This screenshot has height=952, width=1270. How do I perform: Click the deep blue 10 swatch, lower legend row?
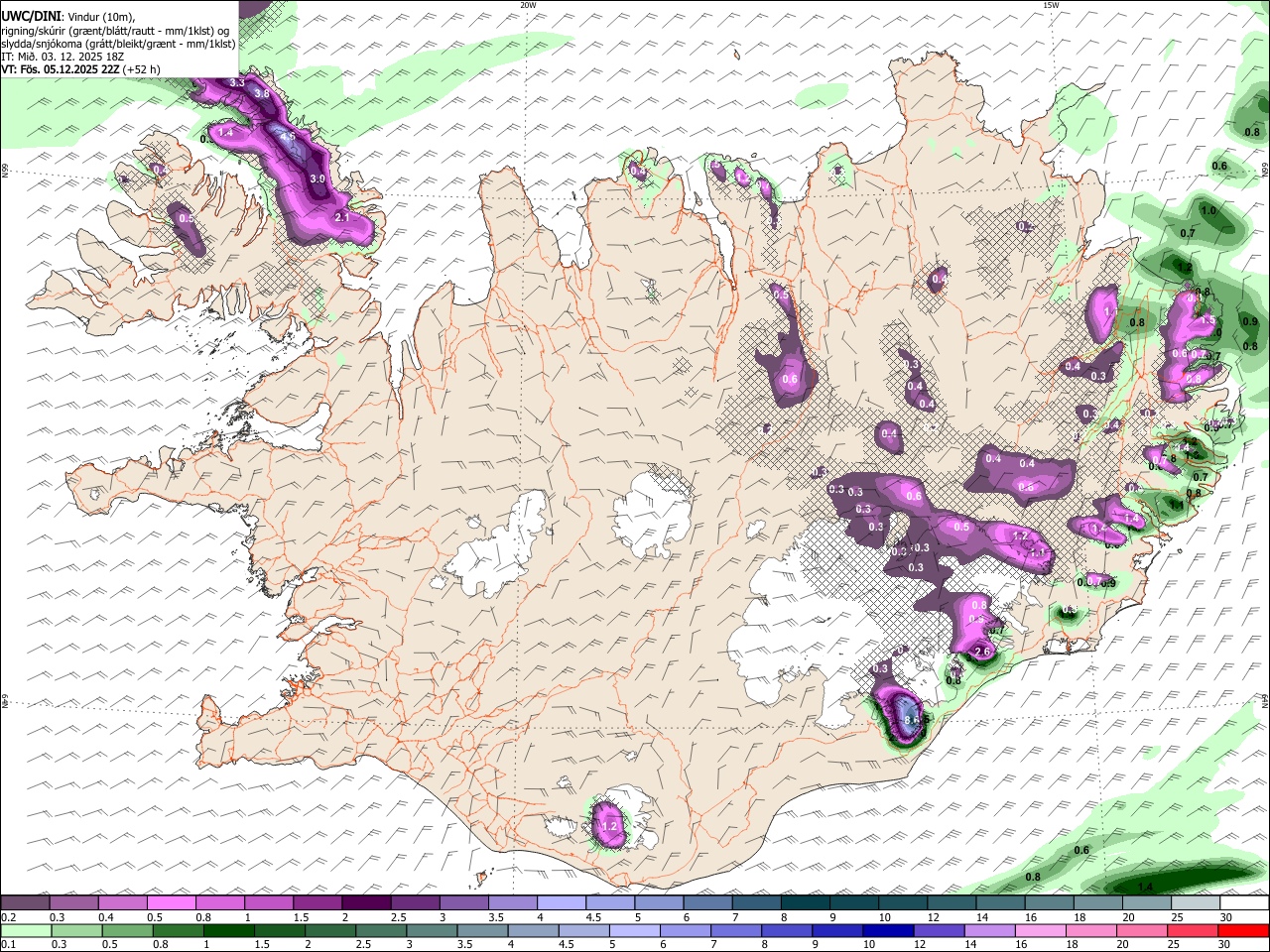point(889,930)
